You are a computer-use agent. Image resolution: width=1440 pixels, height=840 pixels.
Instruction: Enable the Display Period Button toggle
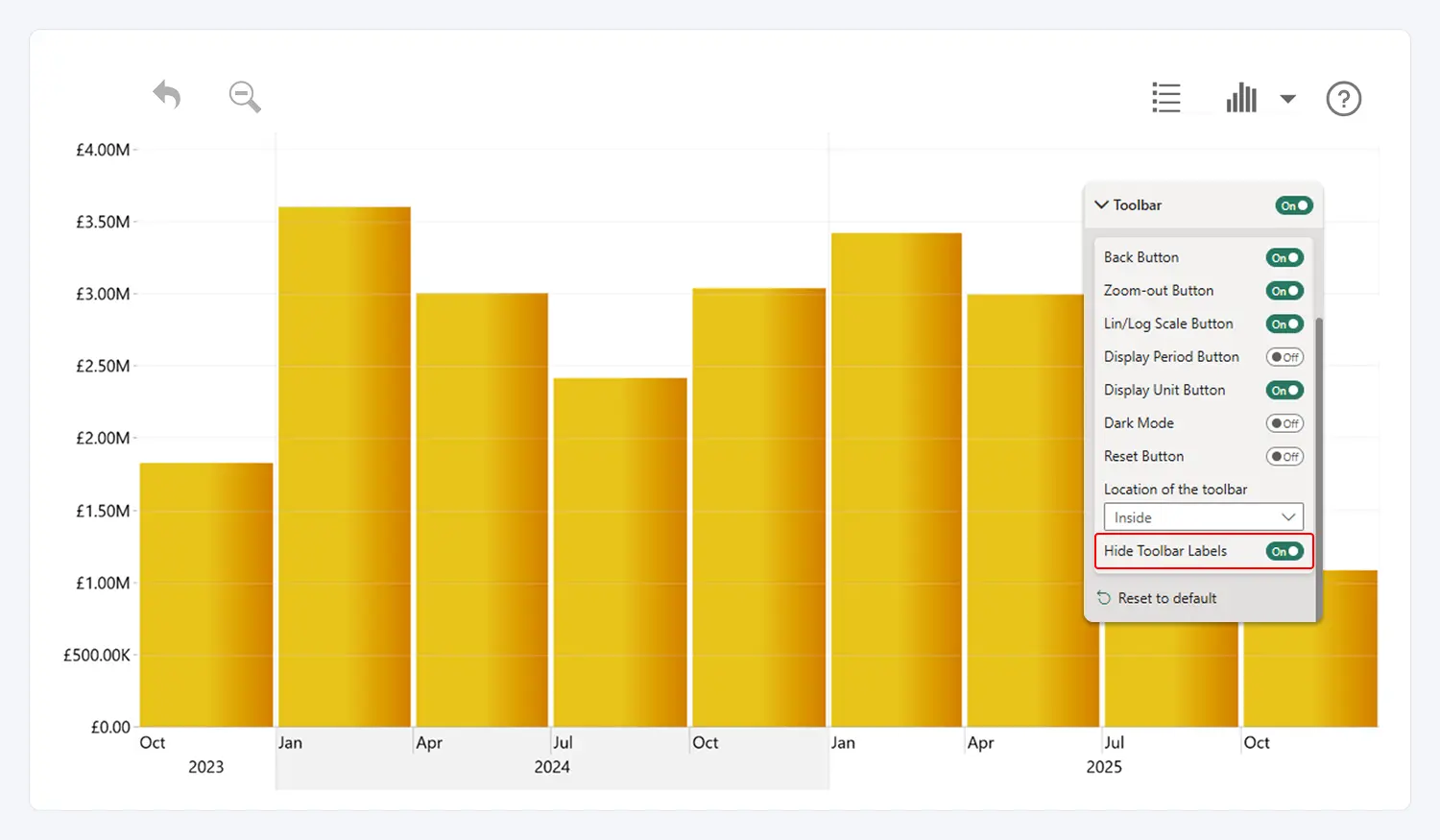click(1284, 357)
